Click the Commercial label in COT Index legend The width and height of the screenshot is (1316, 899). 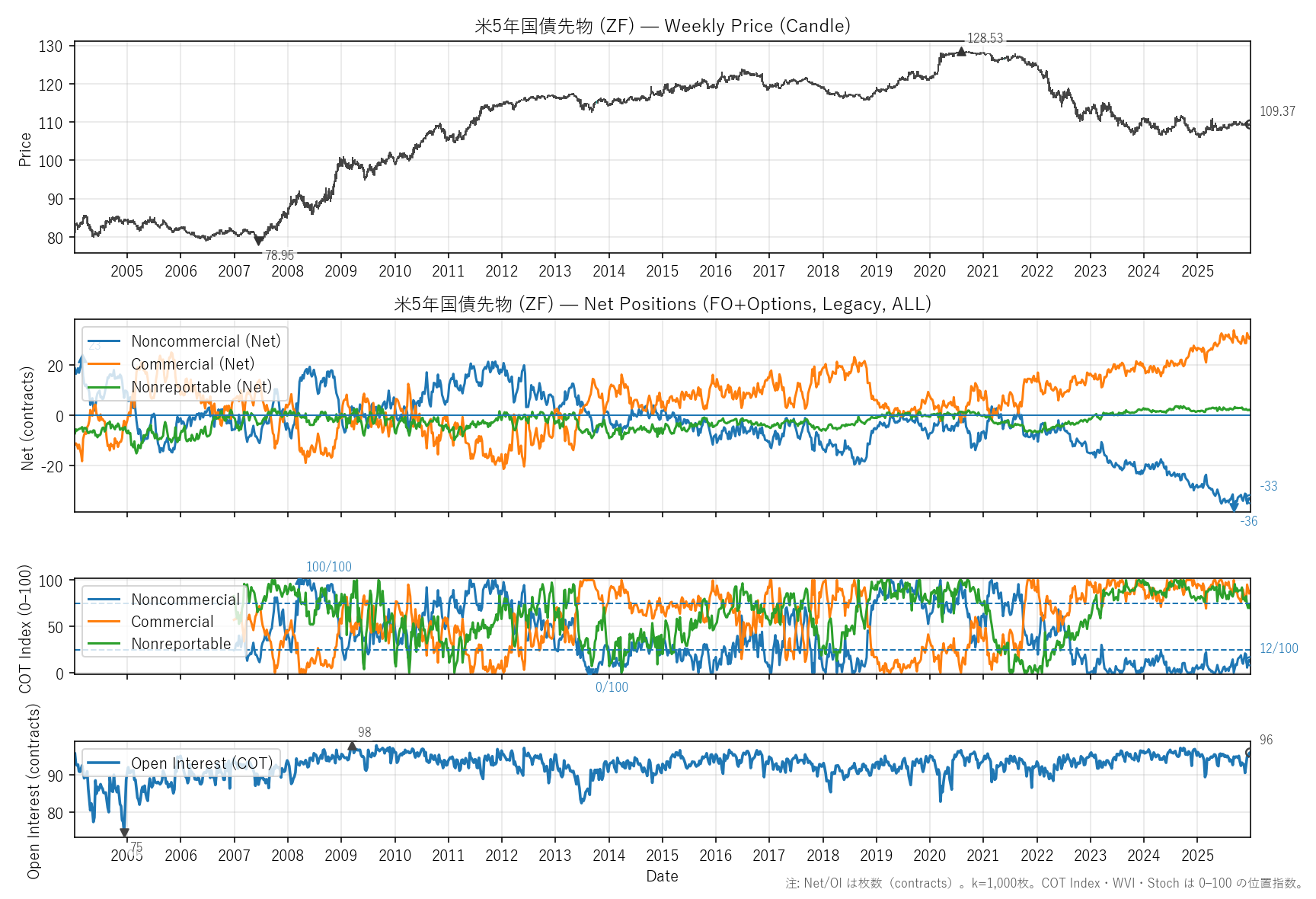(172, 622)
